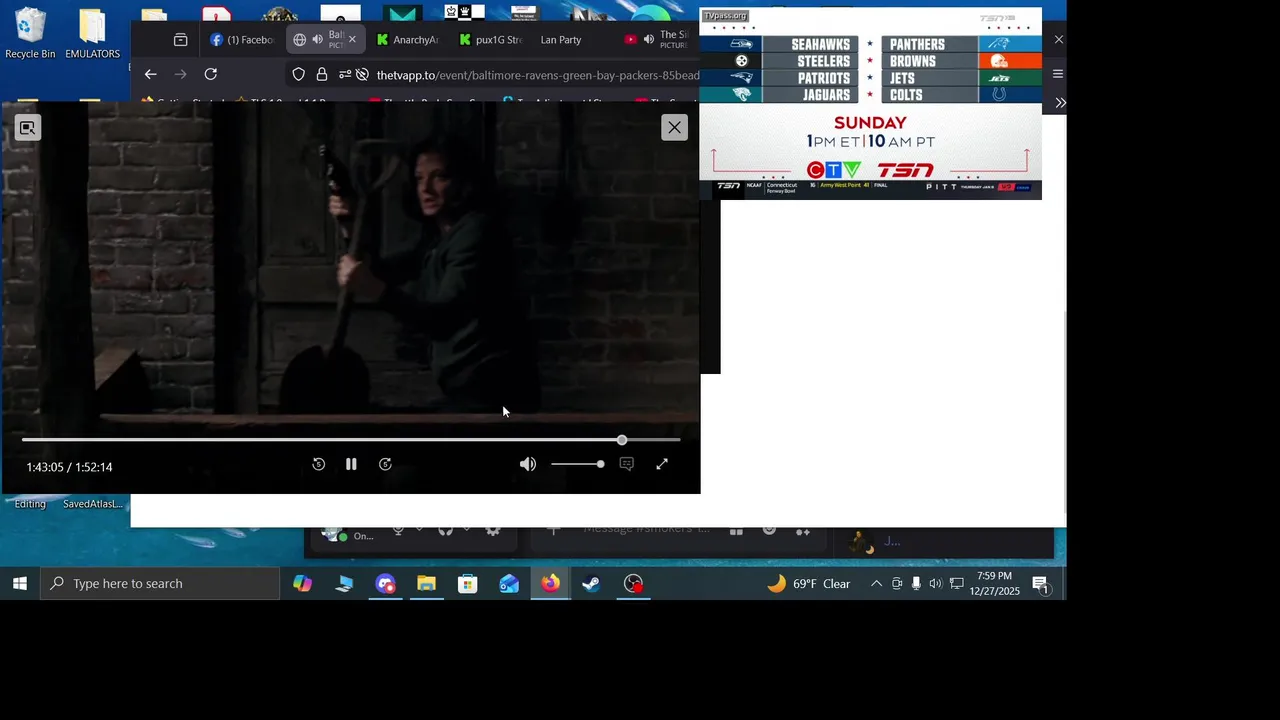Switch to the pux1G Stream tab
1280x720 pixels.
coord(491,40)
